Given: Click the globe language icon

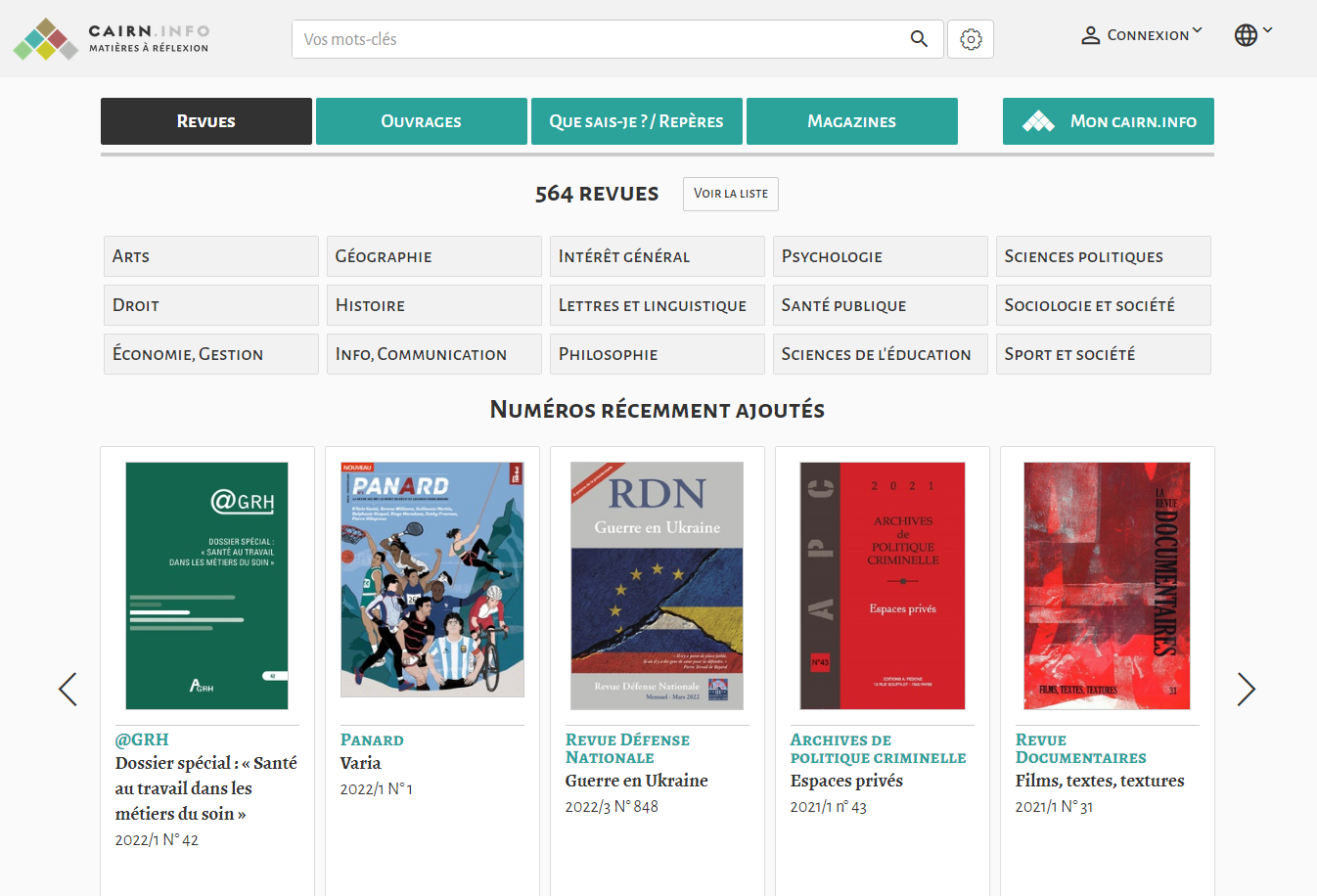Looking at the screenshot, I should point(1246,34).
